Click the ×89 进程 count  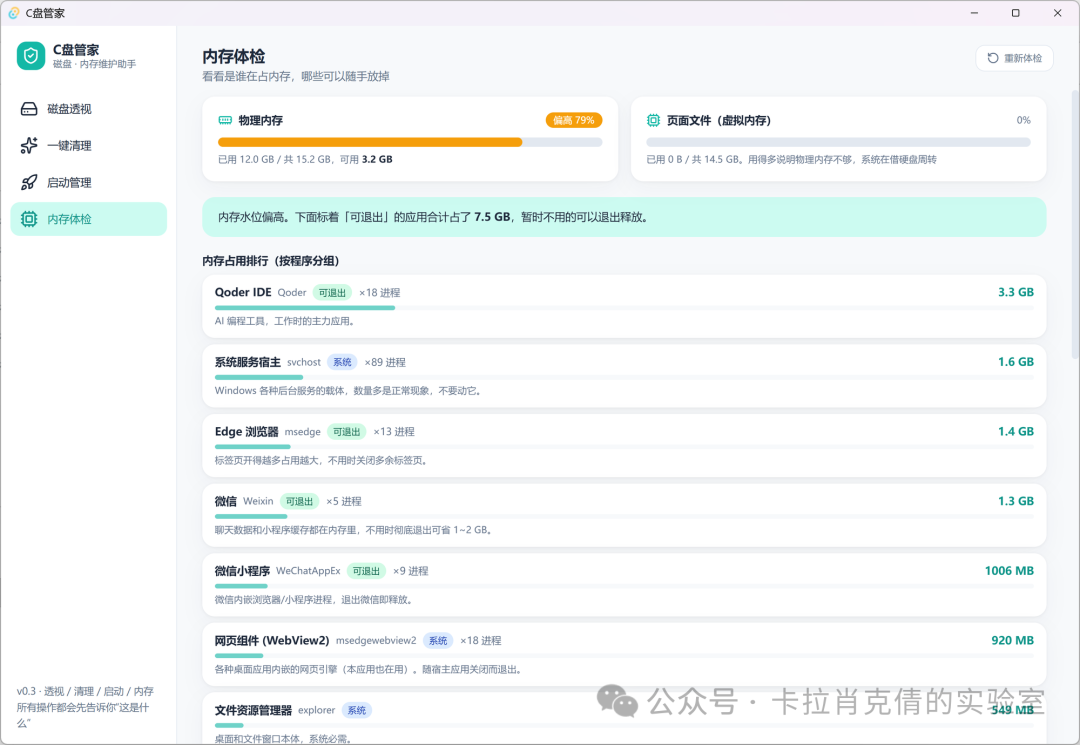point(385,362)
